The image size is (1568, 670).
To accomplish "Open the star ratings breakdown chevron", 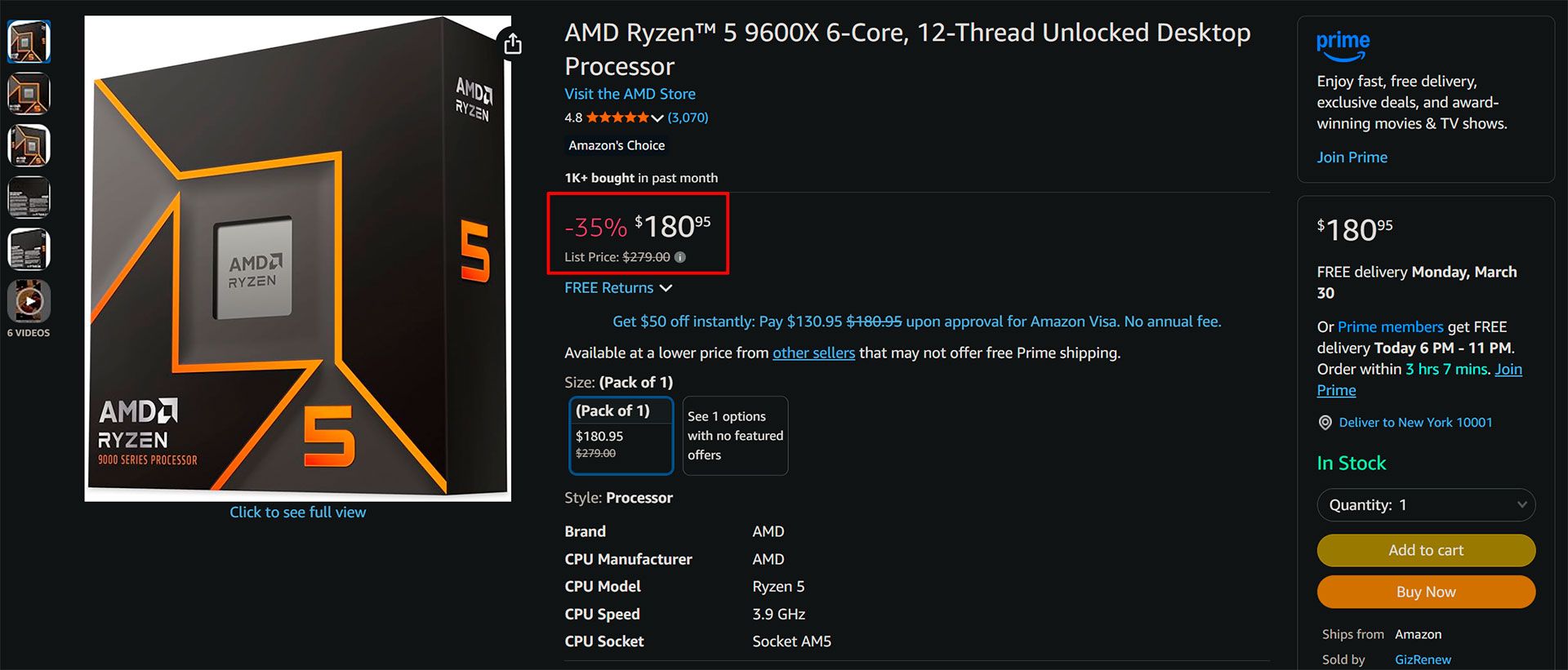I will coord(659,117).
